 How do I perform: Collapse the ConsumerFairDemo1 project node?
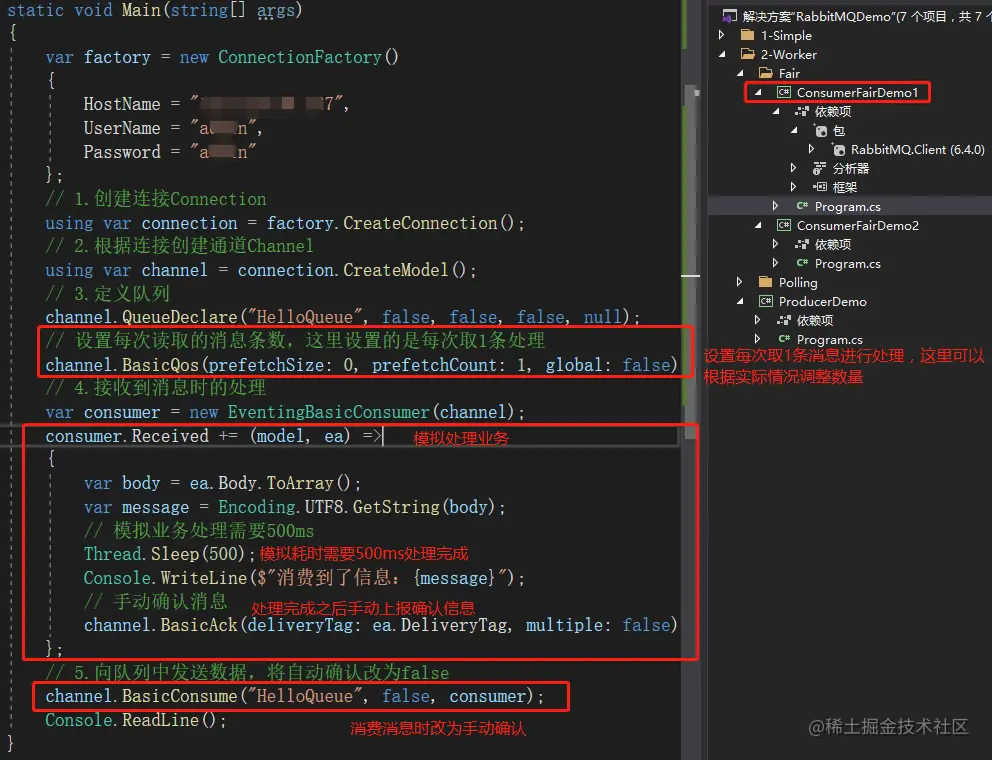[758, 92]
